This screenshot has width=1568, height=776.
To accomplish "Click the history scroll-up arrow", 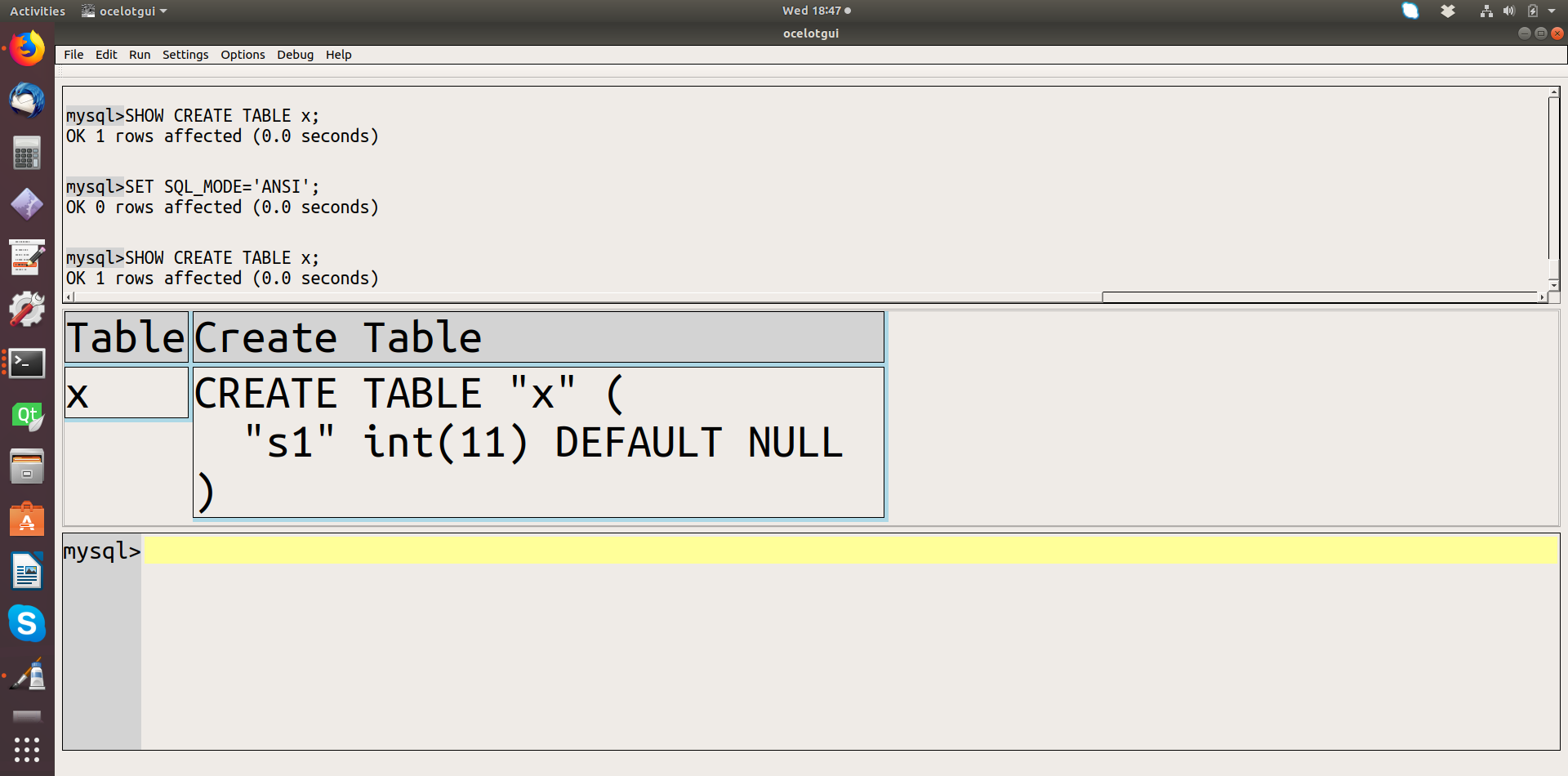I will click(x=1554, y=92).
